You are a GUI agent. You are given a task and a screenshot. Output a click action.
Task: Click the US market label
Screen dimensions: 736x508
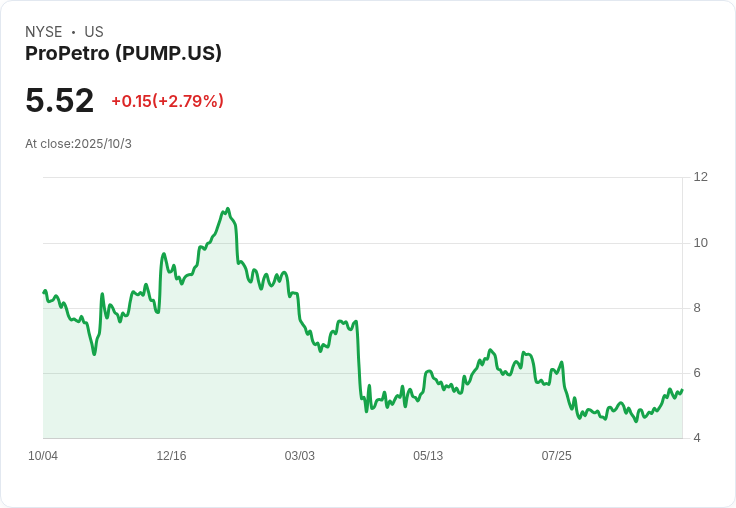(x=94, y=32)
